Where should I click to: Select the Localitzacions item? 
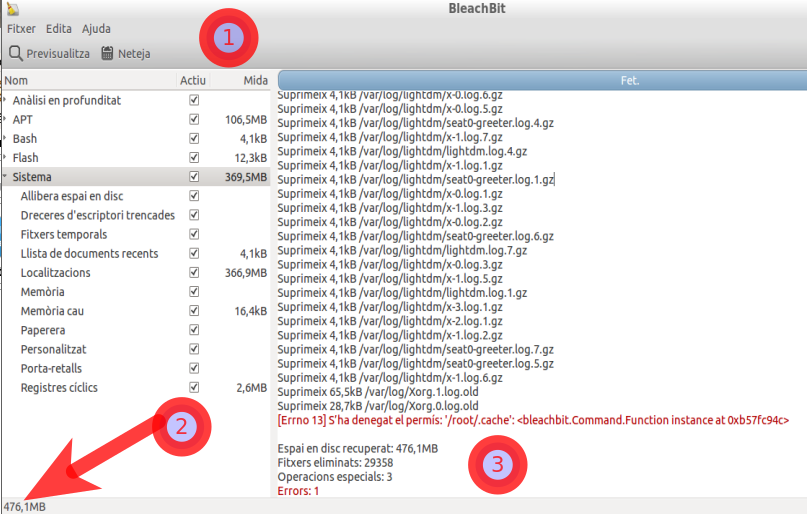56,273
